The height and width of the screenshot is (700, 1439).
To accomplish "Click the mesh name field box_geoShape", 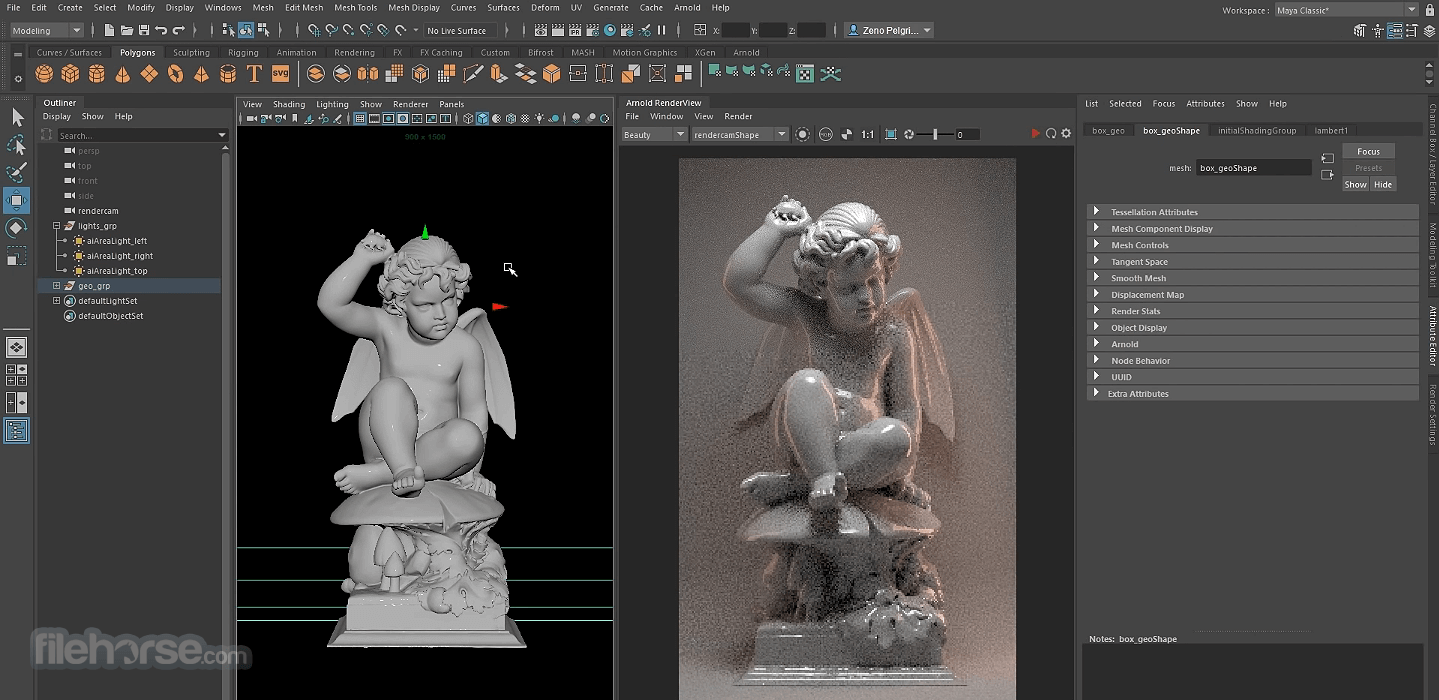I will (1253, 168).
